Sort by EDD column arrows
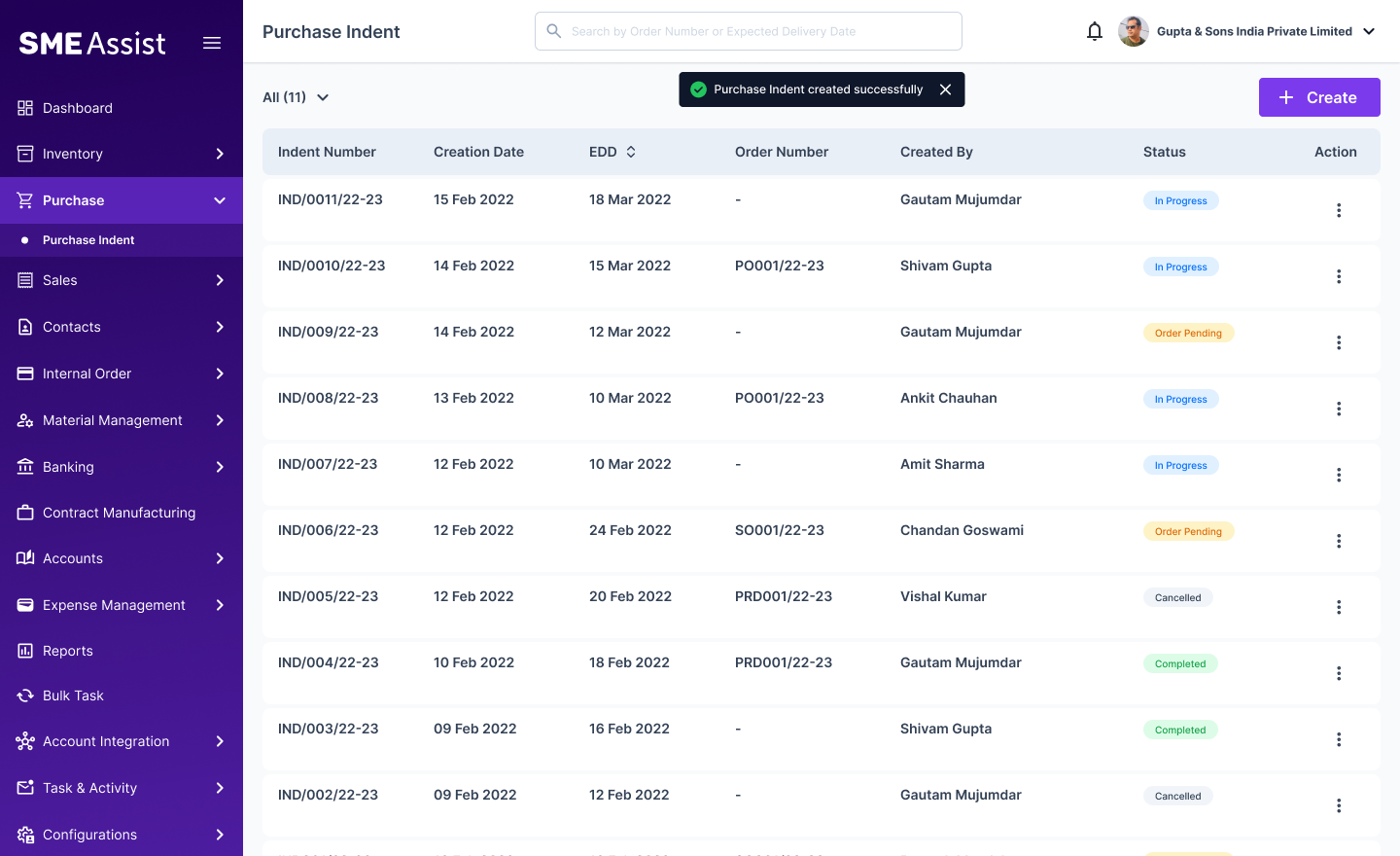 pos(631,152)
